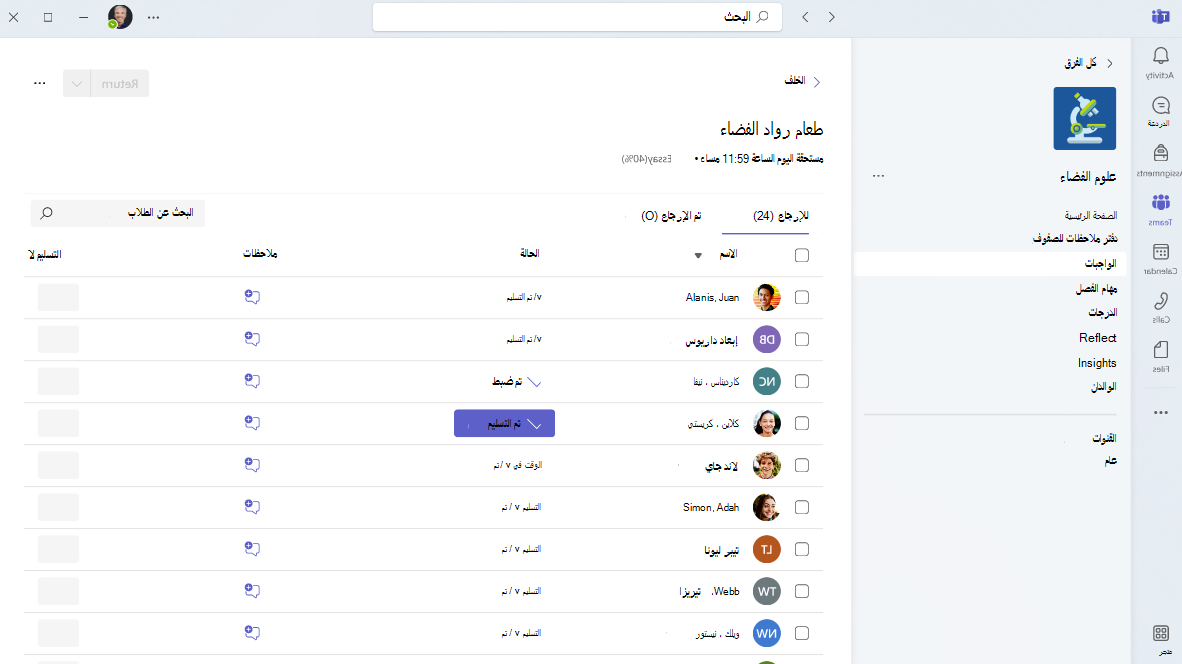Open feedback icon for كلاين كريستي
The height and width of the screenshot is (664, 1182).
click(x=253, y=423)
